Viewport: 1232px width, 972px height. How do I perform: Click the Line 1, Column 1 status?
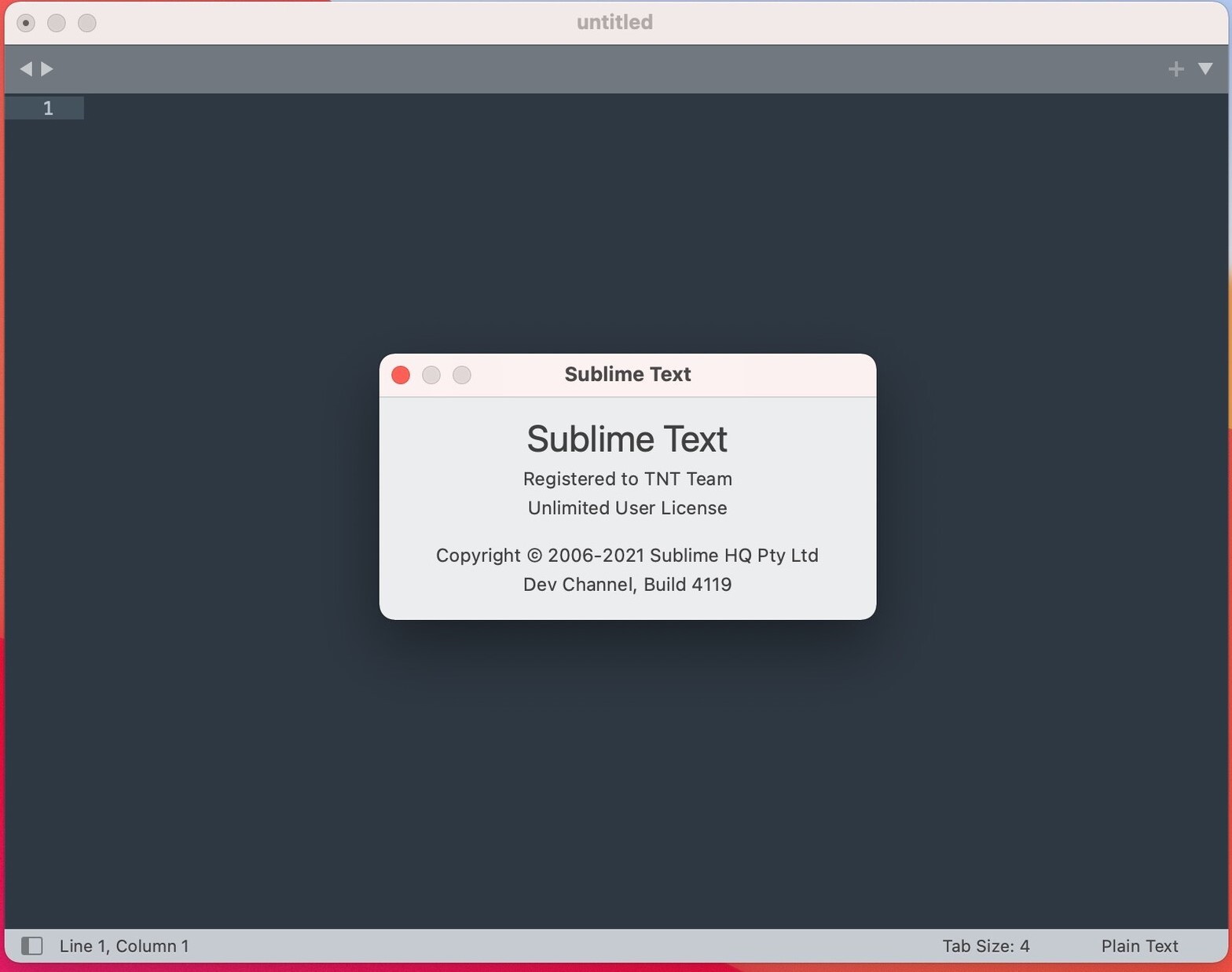pyautogui.click(x=124, y=945)
